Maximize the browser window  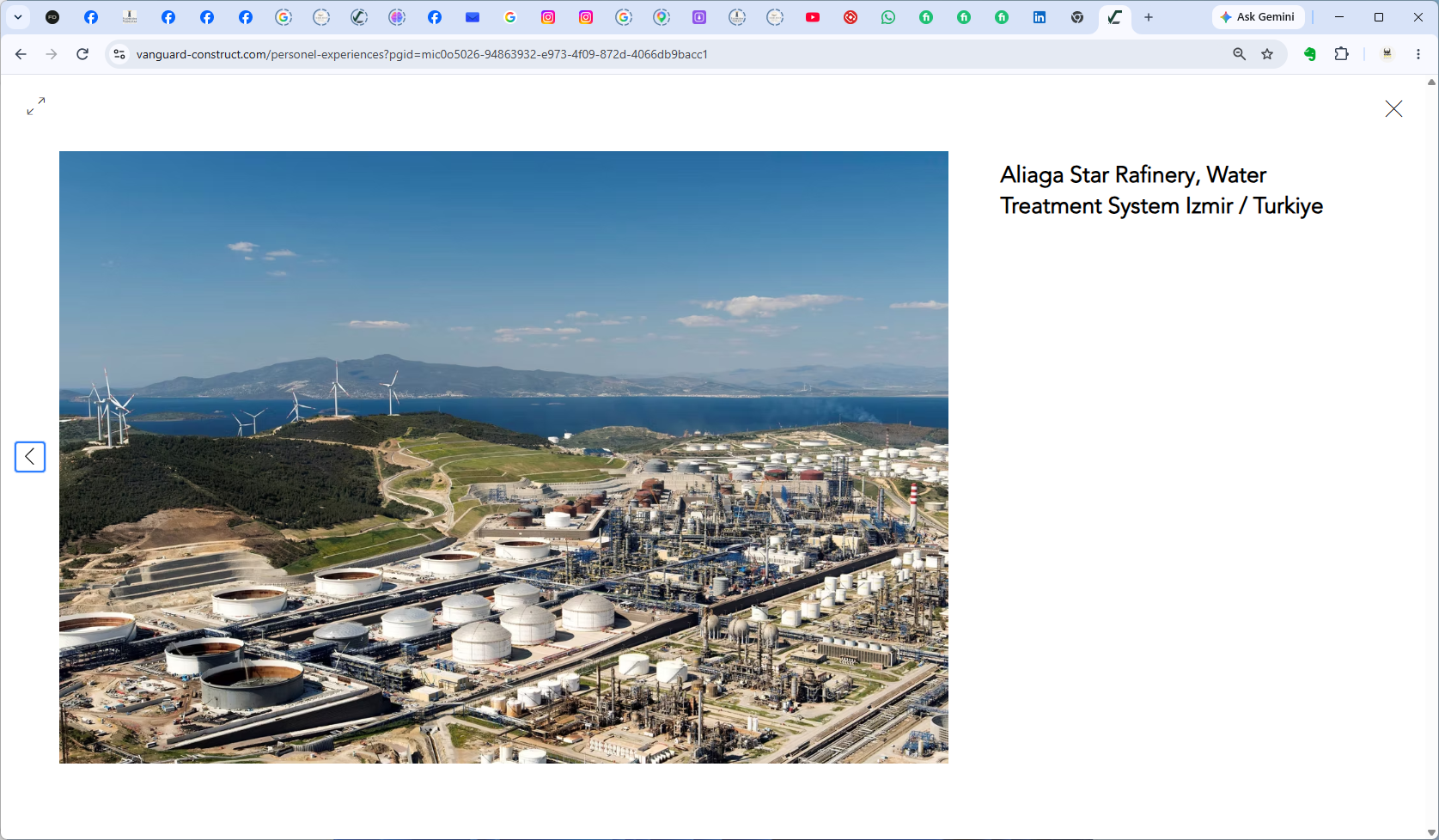(1379, 17)
